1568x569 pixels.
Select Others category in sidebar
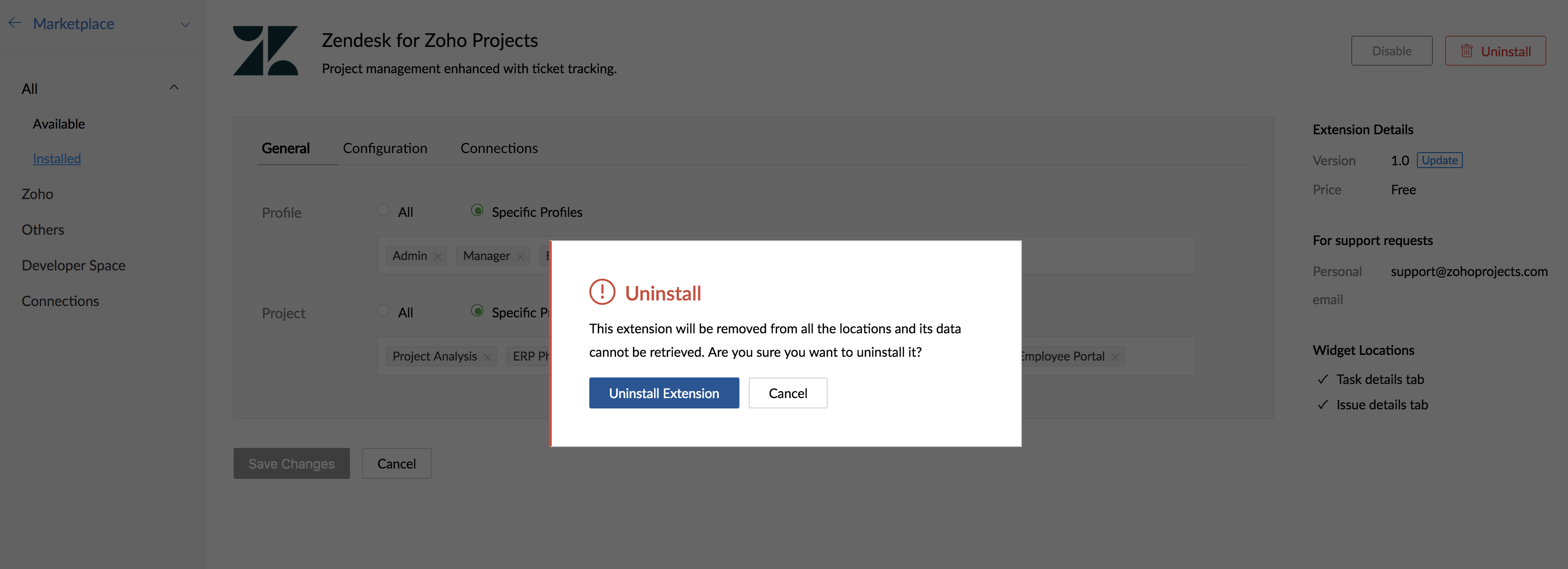(43, 230)
